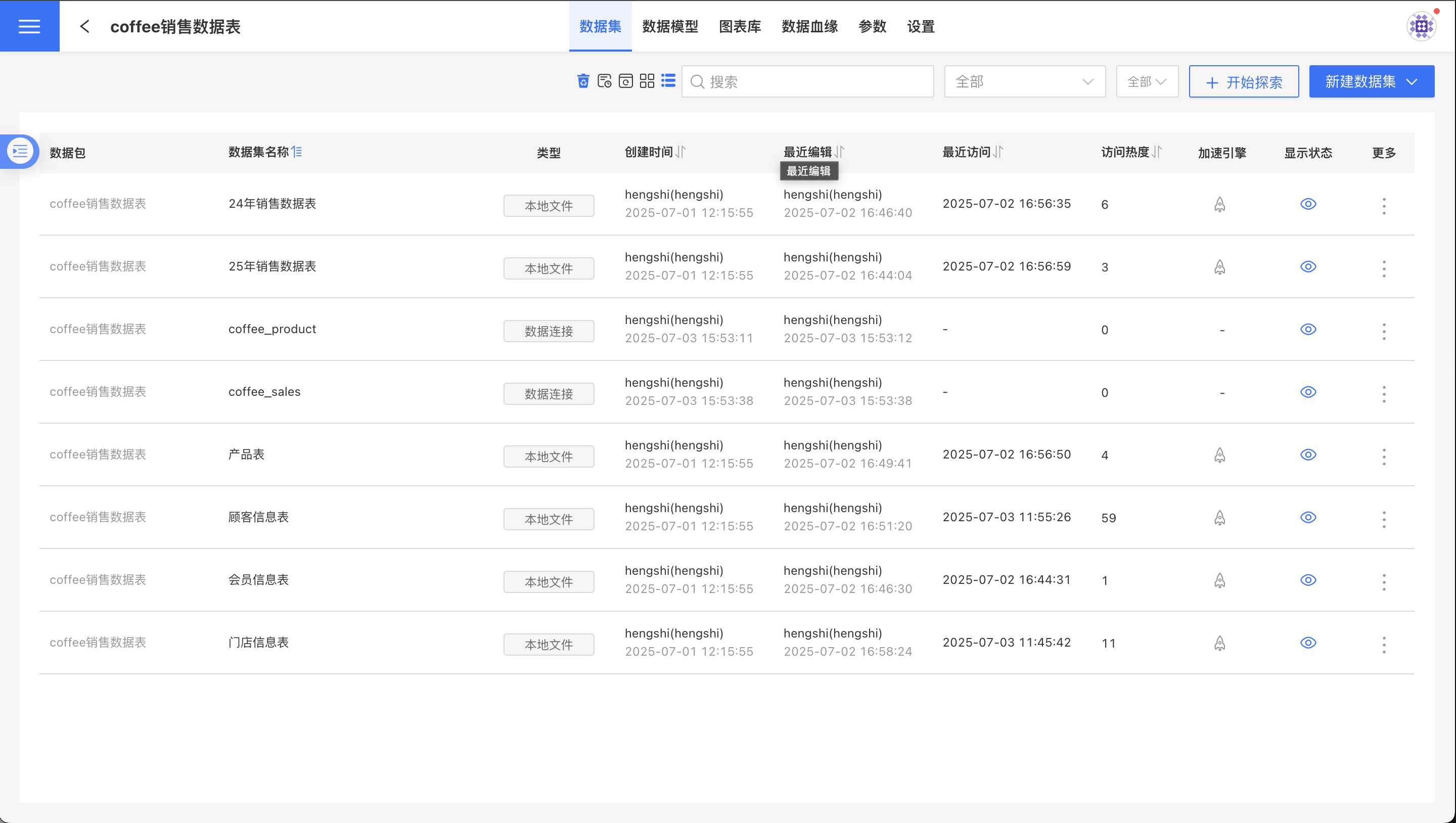1456x823 pixels.
Task: Open more options for 24年销售数据表
Action: pyautogui.click(x=1384, y=206)
